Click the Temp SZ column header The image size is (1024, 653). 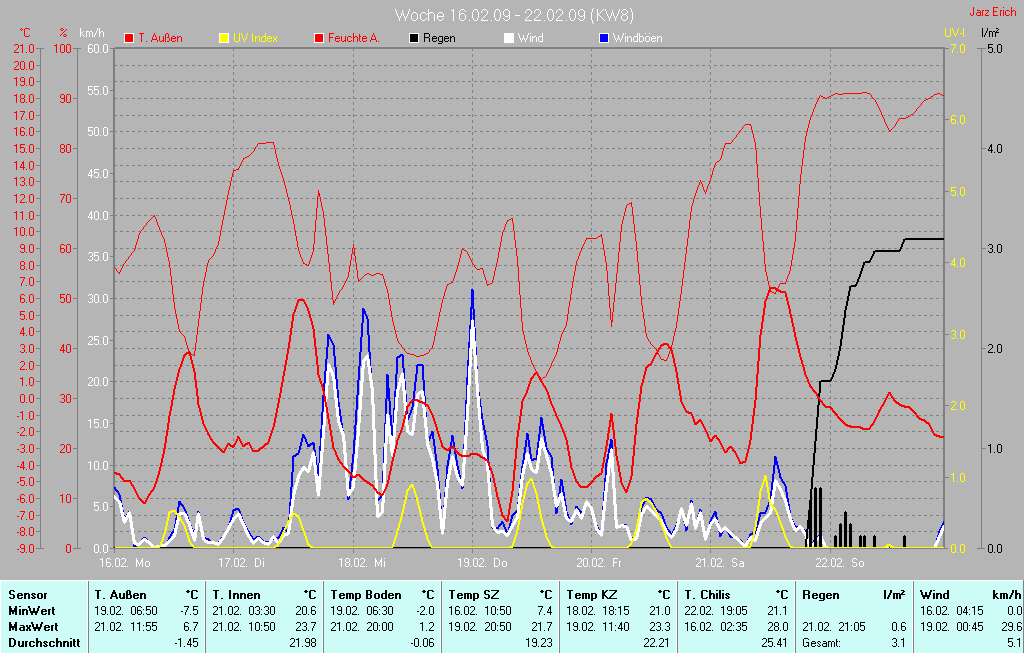click(x=474, y=595)
